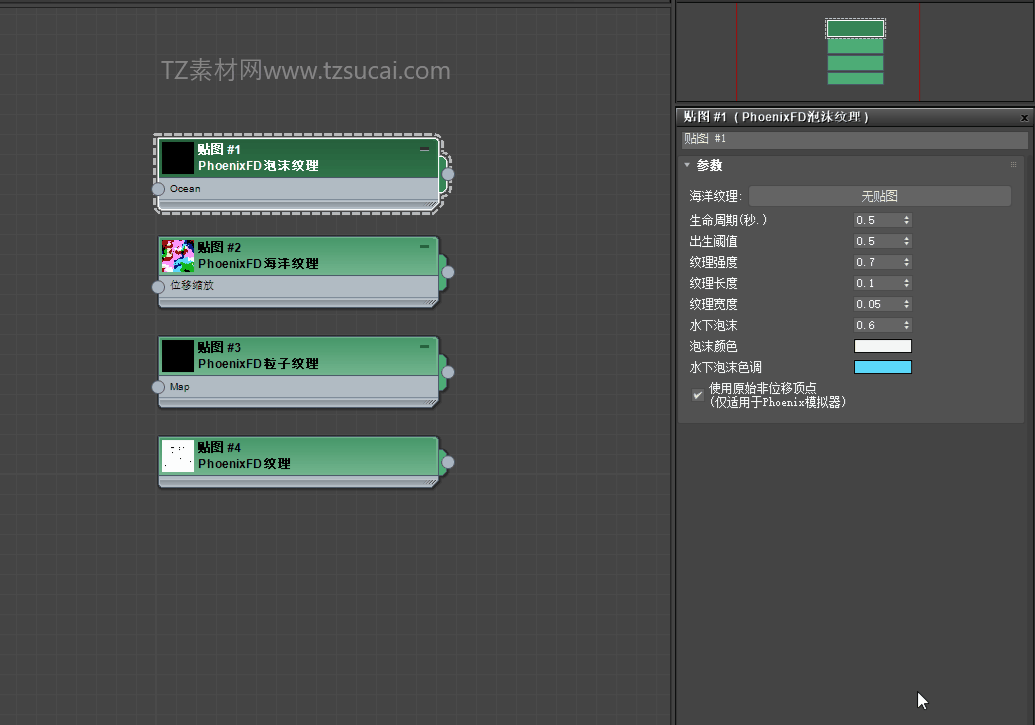Viewport: 1035px width, 725px height.
Task: Open the 泡沫颜色 white color swatch
Action: (883, 346)
